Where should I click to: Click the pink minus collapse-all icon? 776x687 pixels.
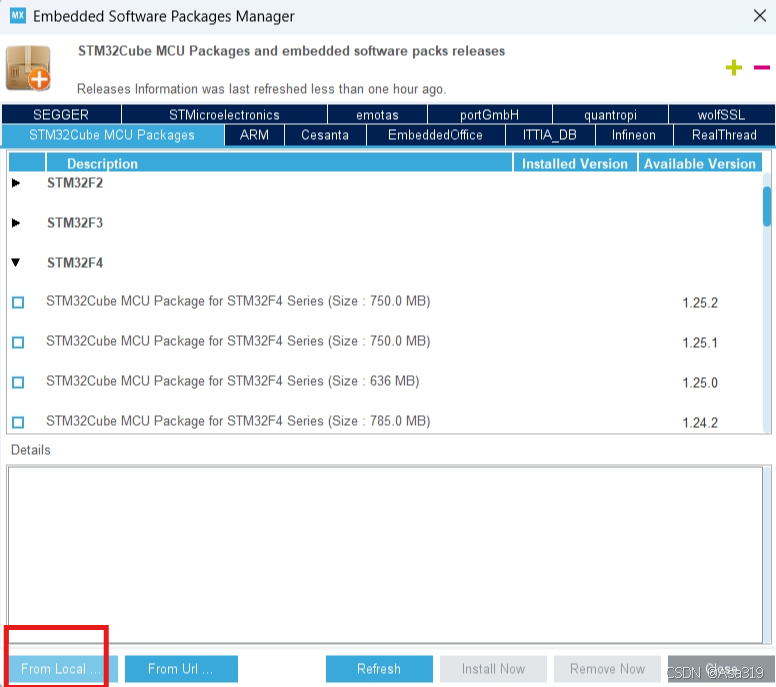(762, 67)
